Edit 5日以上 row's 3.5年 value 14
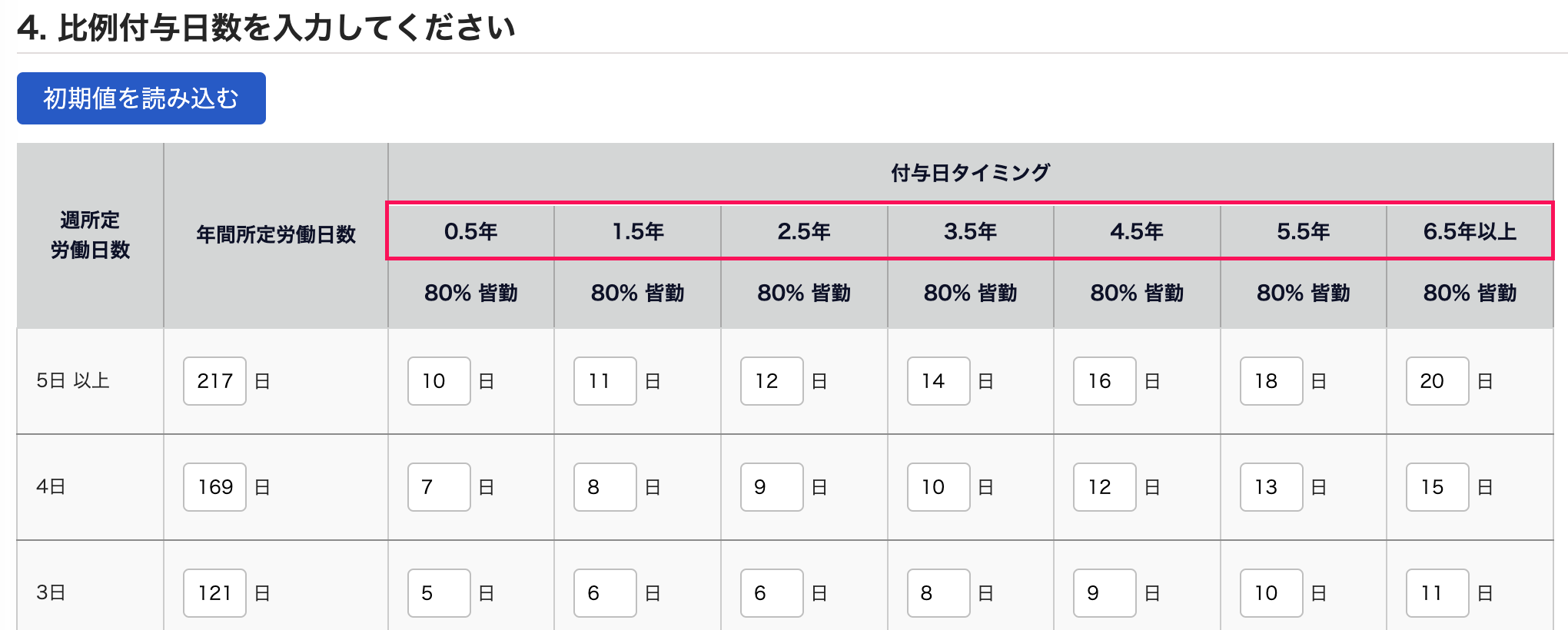The height and width of the screenshot is (630, 1568). 938,381
